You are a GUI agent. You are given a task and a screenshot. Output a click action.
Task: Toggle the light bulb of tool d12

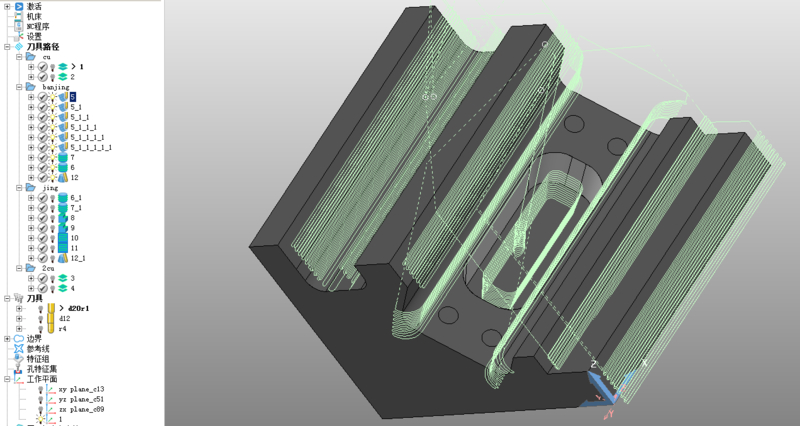(x=41, y=318)
